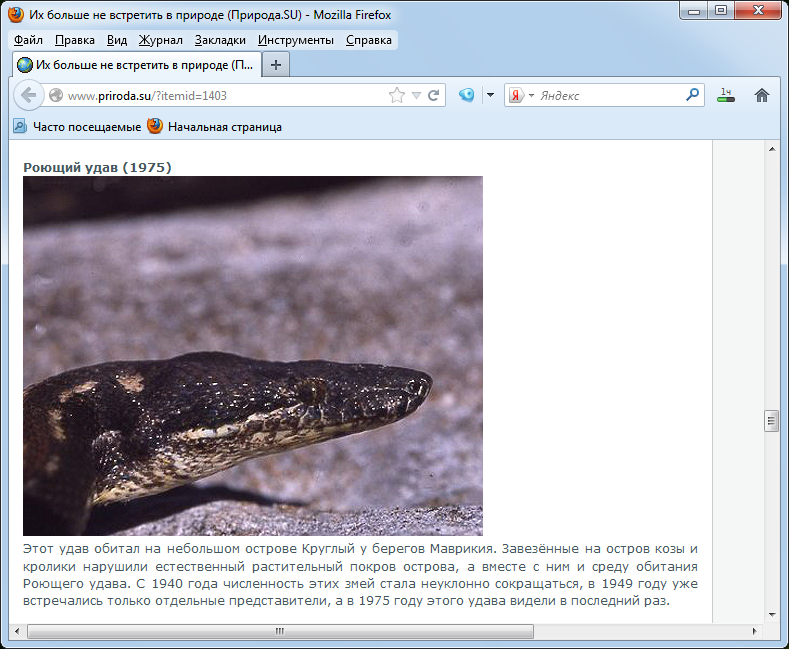
Task: Click the back navigation arrow button
Action: coord(28,95)
